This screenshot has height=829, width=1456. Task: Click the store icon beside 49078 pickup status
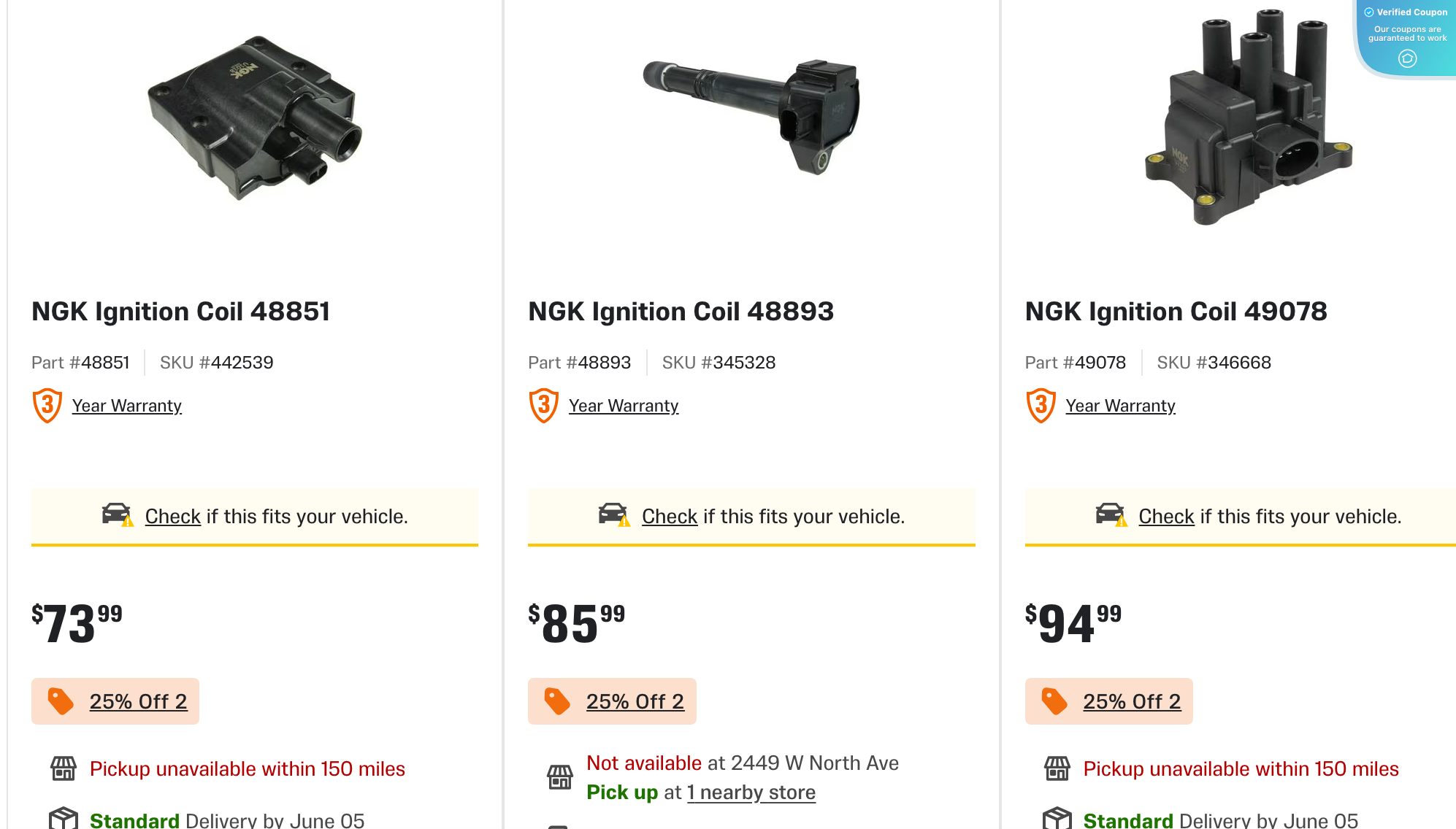[1057, 768]
